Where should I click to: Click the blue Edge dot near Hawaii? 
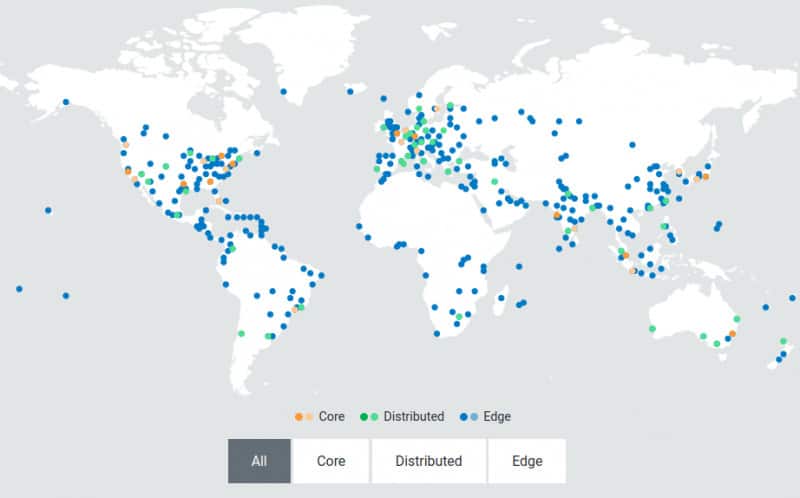coord(47,210)
